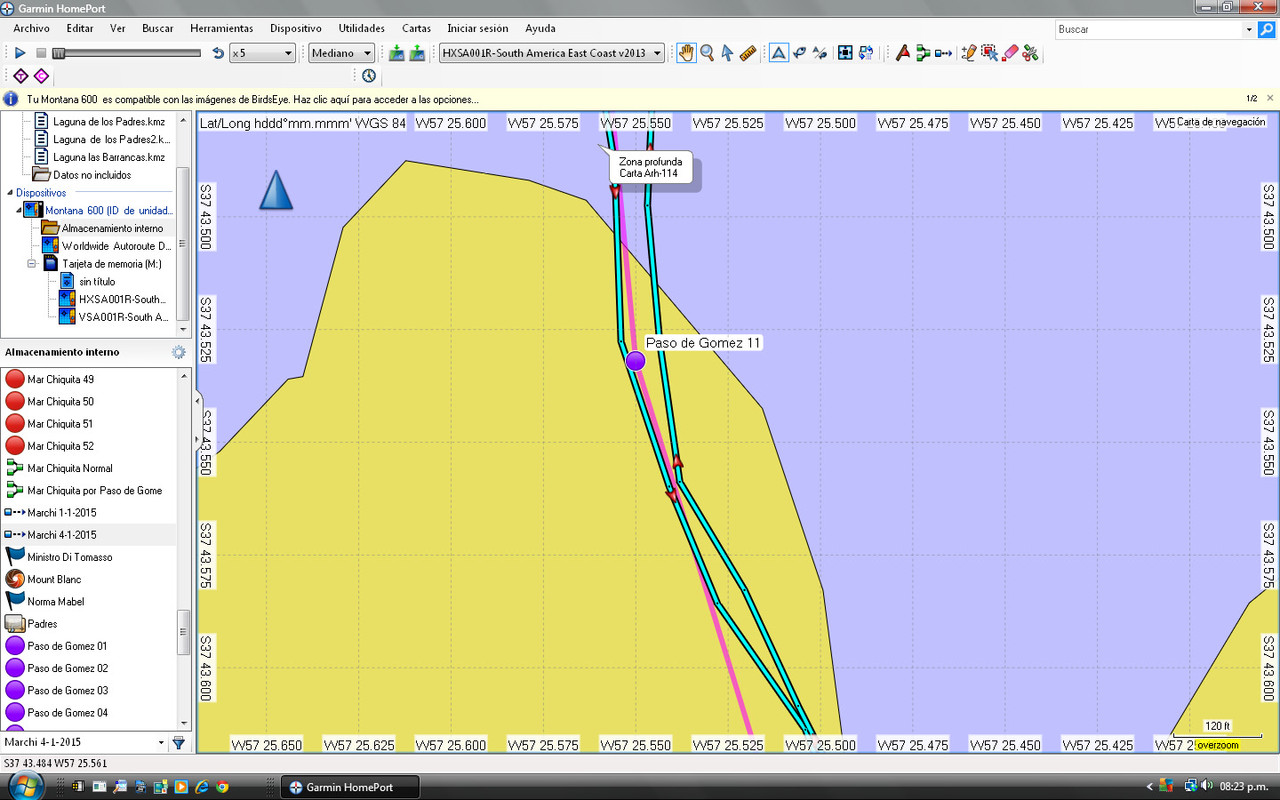Select Worldwide Autoroute map item
The height and width of the screenshot is (800, 1280).
point(116,246)
